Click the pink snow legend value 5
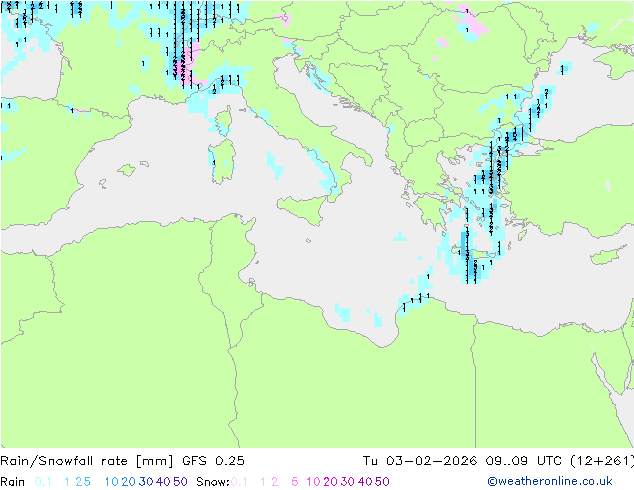This screenshot has height=490, width=634. coord(295,482)
